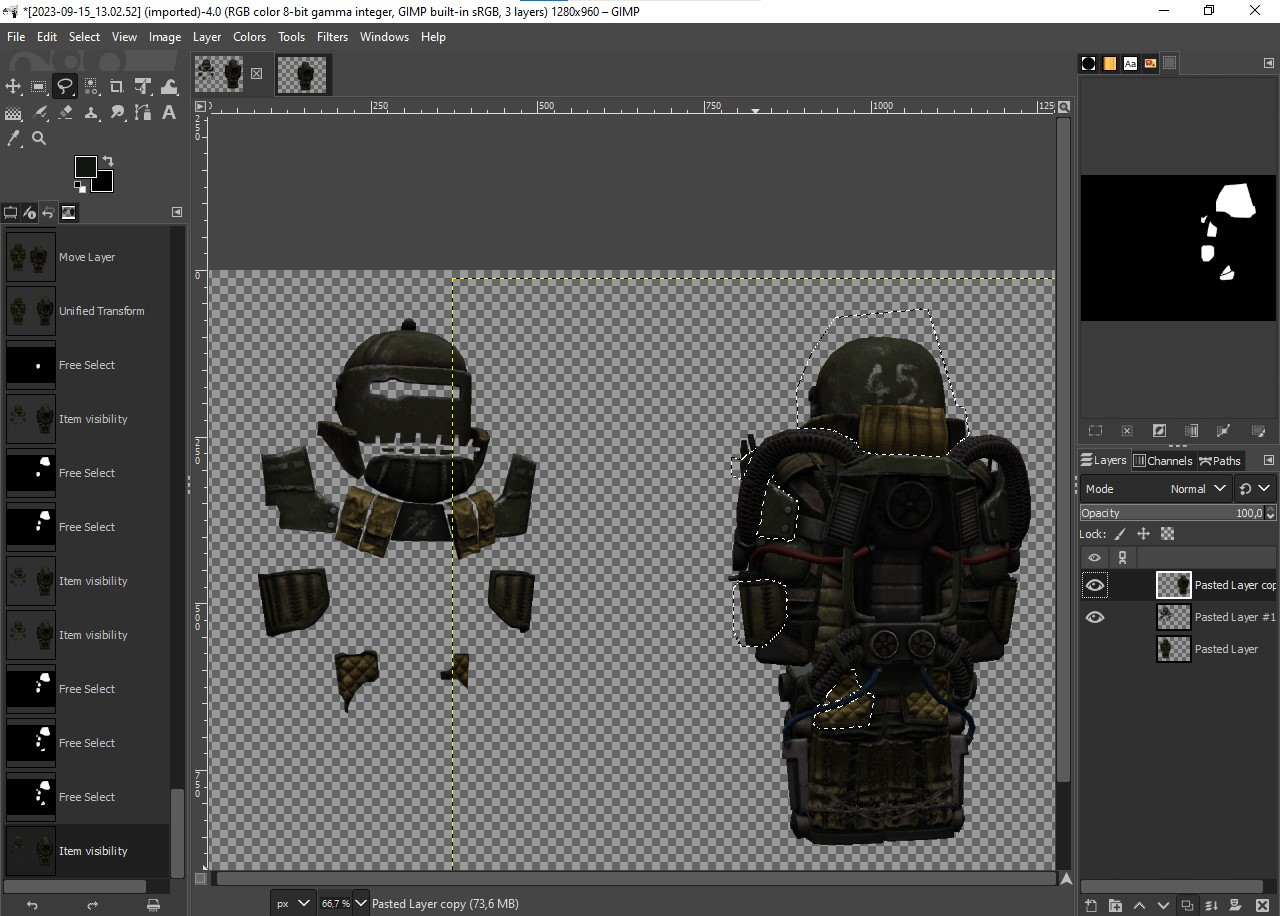Open upper-right dock configuration menu
The image size is (1280, 916).
[x=1269, y=63]
